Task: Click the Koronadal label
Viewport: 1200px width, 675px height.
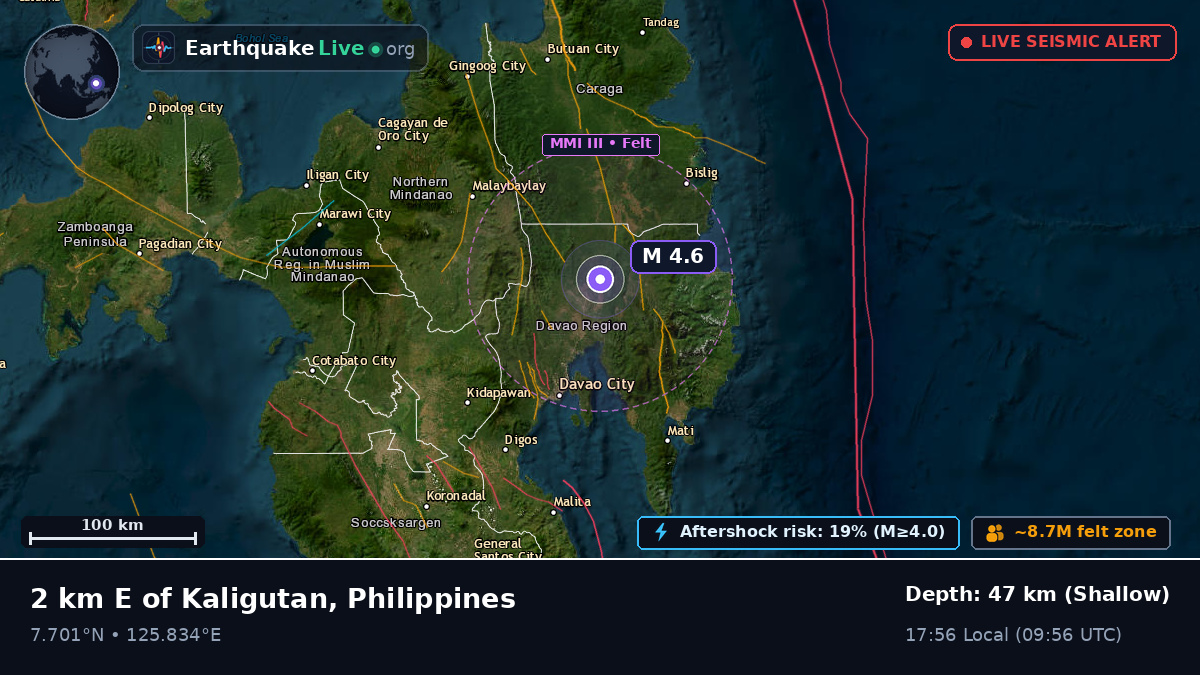Action: (x=456, y=496)
